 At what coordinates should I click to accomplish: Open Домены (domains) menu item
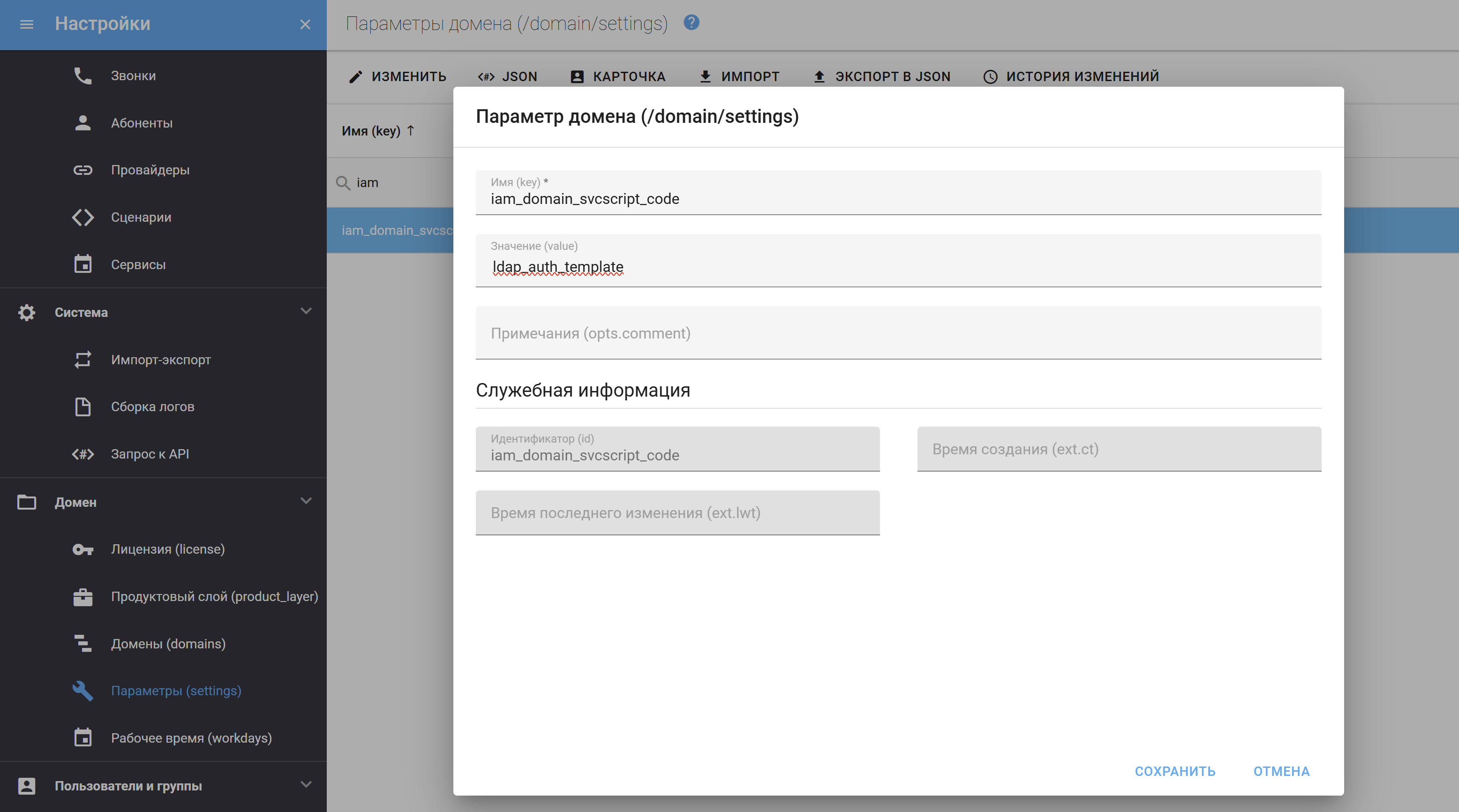pos(168,644)
